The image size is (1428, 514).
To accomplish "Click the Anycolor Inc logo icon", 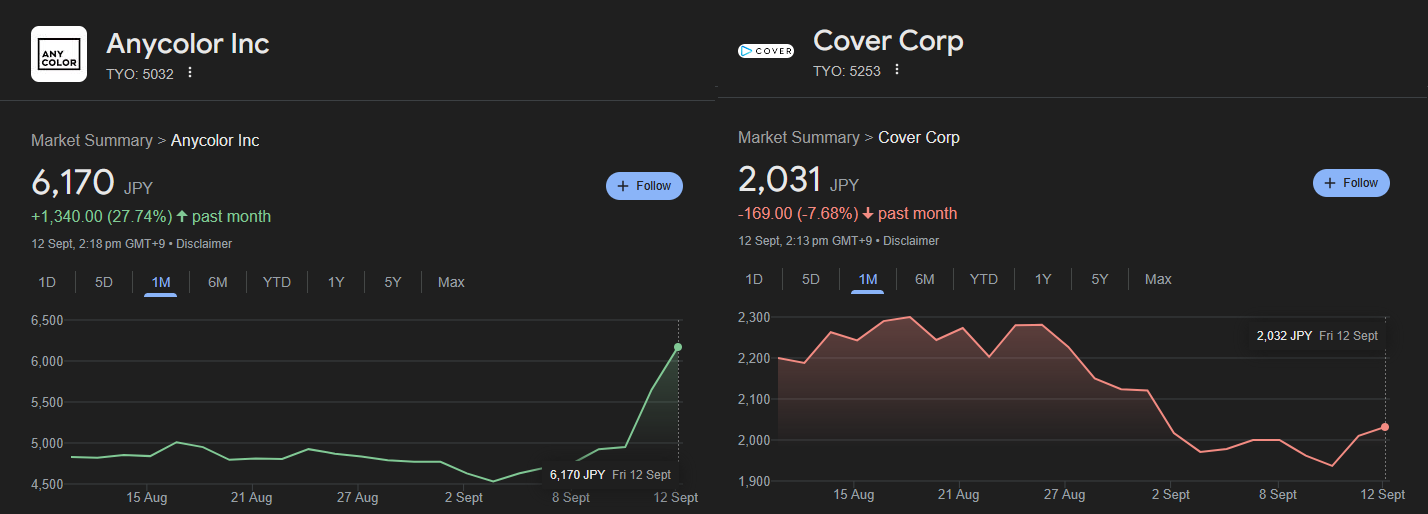I will (59, 54).
